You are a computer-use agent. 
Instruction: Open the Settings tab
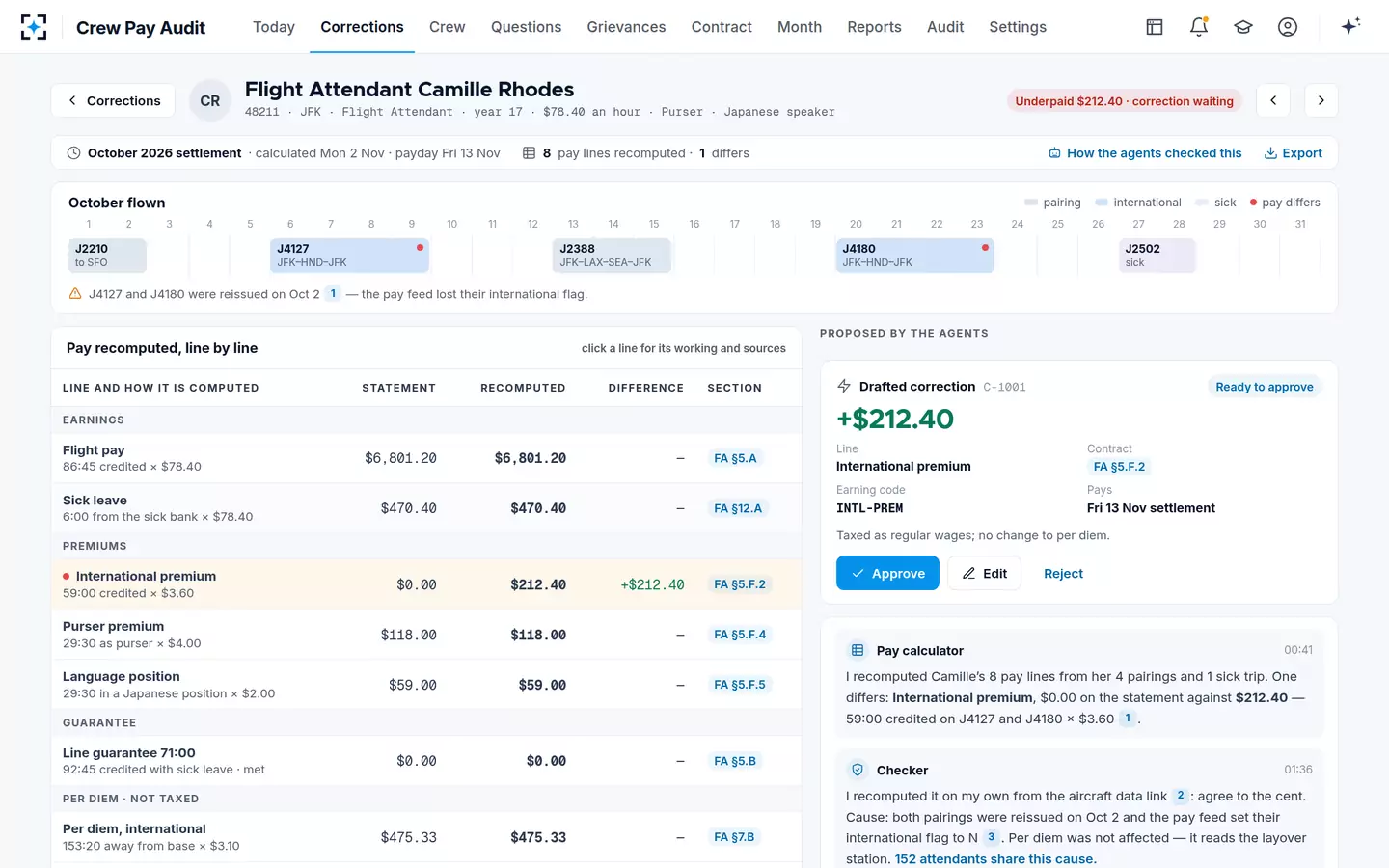1018,27
